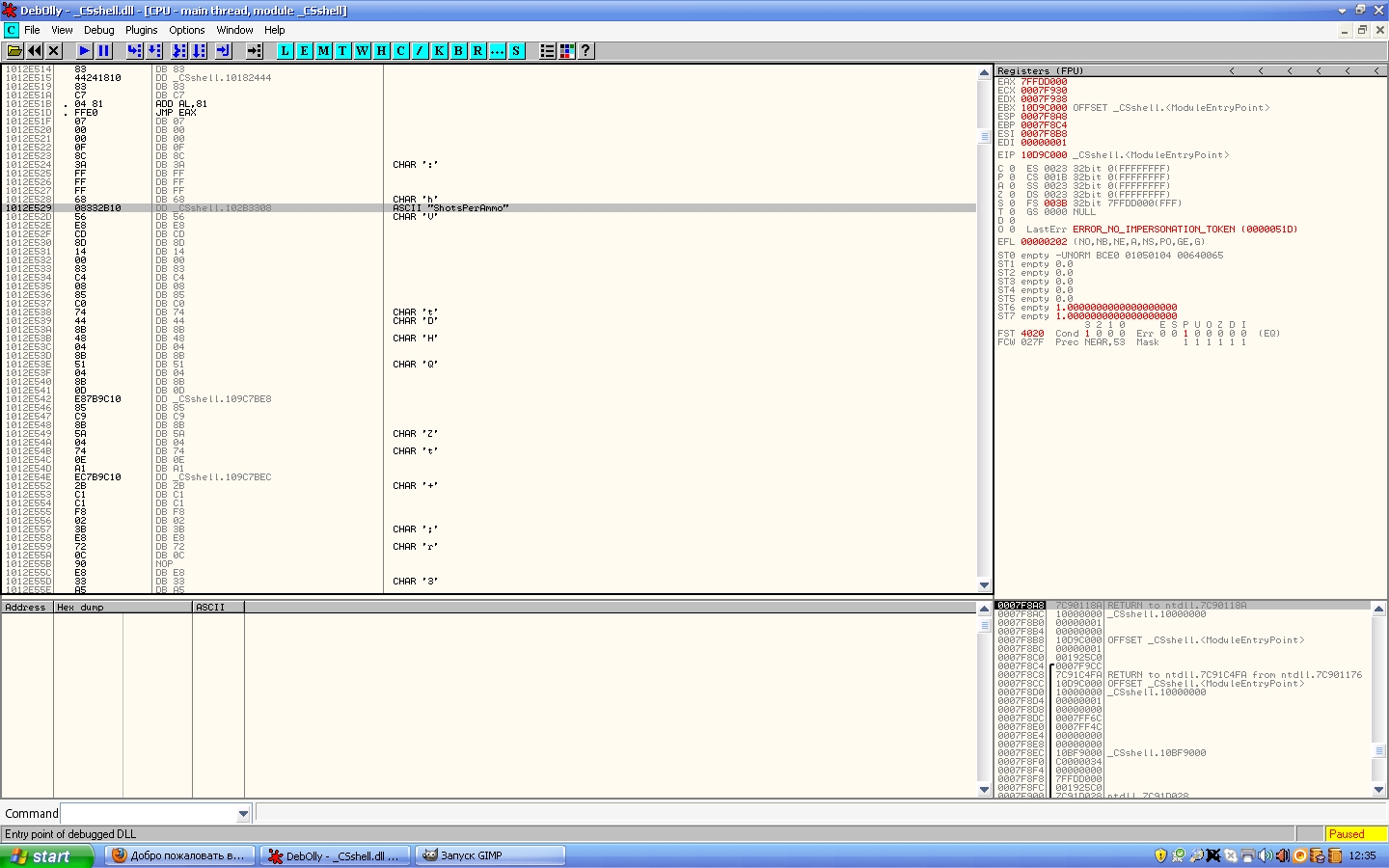Close debugged program with X toolbar icon
The image size is (1389, 868).
pyautogui.click(x=54, y=51)
